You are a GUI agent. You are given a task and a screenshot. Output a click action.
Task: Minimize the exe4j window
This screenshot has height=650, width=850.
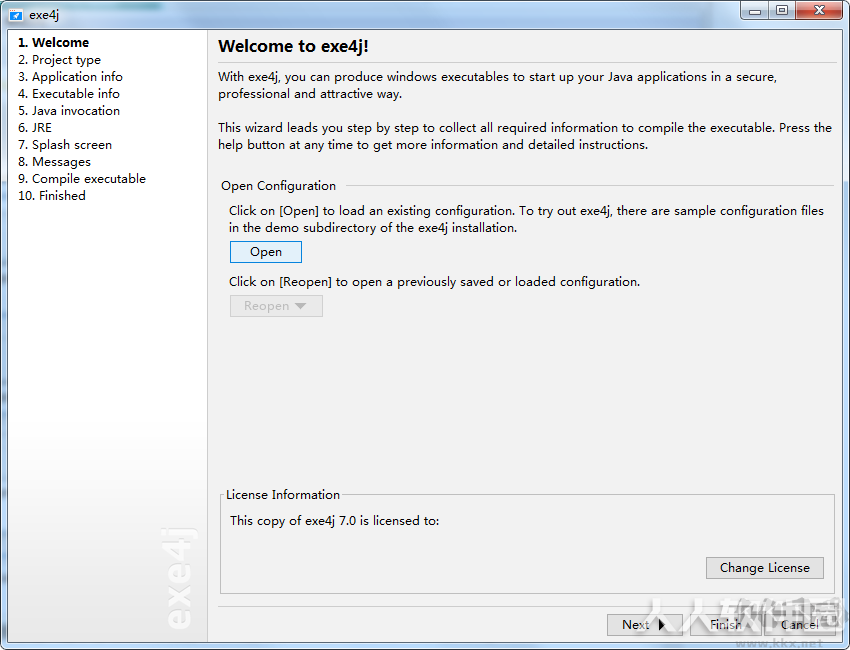pos(755,10)
